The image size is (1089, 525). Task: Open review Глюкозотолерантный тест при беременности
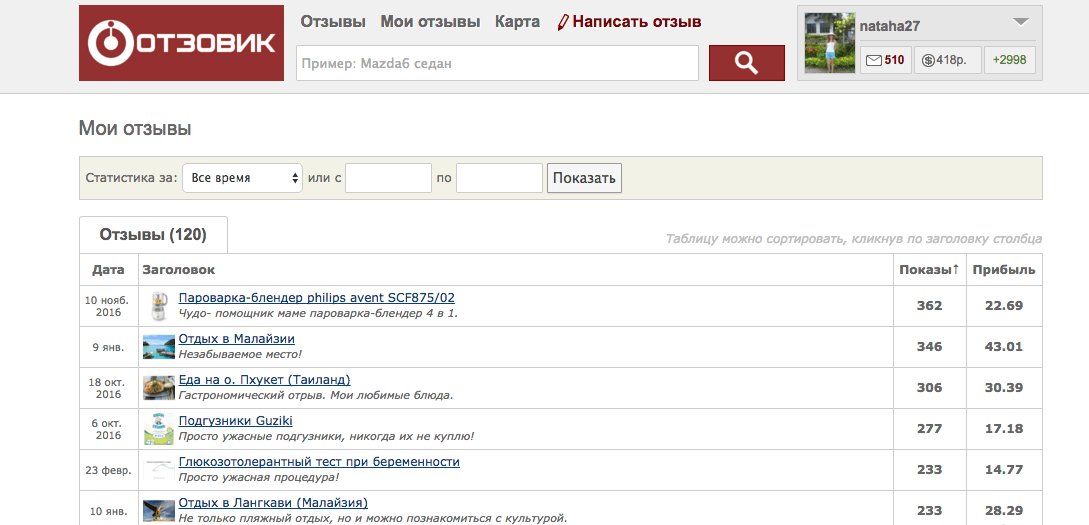click(319, 462)
